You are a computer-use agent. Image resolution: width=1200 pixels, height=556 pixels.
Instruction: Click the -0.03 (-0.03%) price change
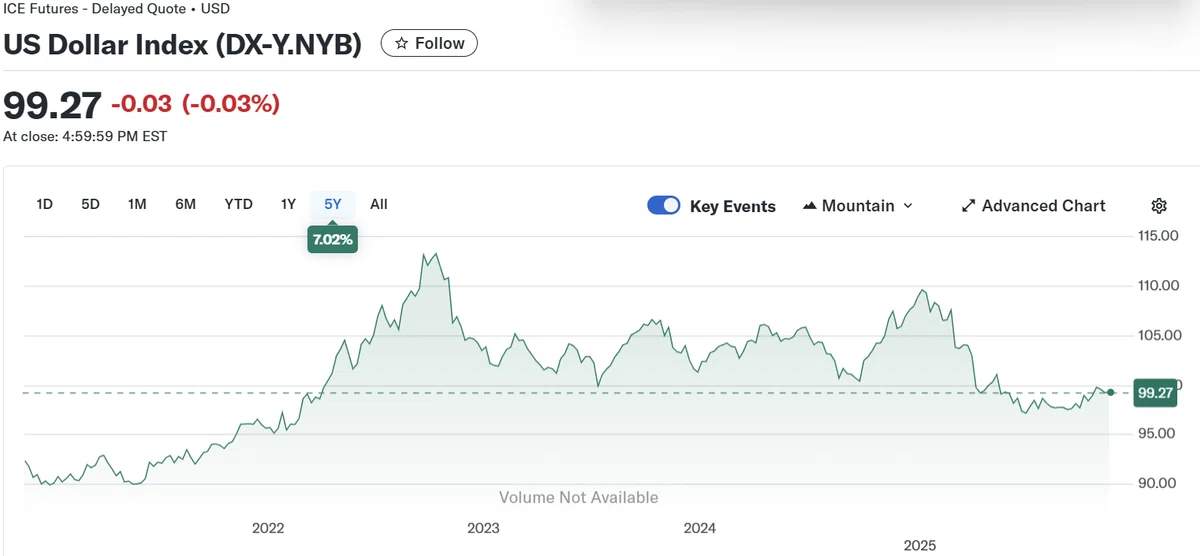point(195,103)
